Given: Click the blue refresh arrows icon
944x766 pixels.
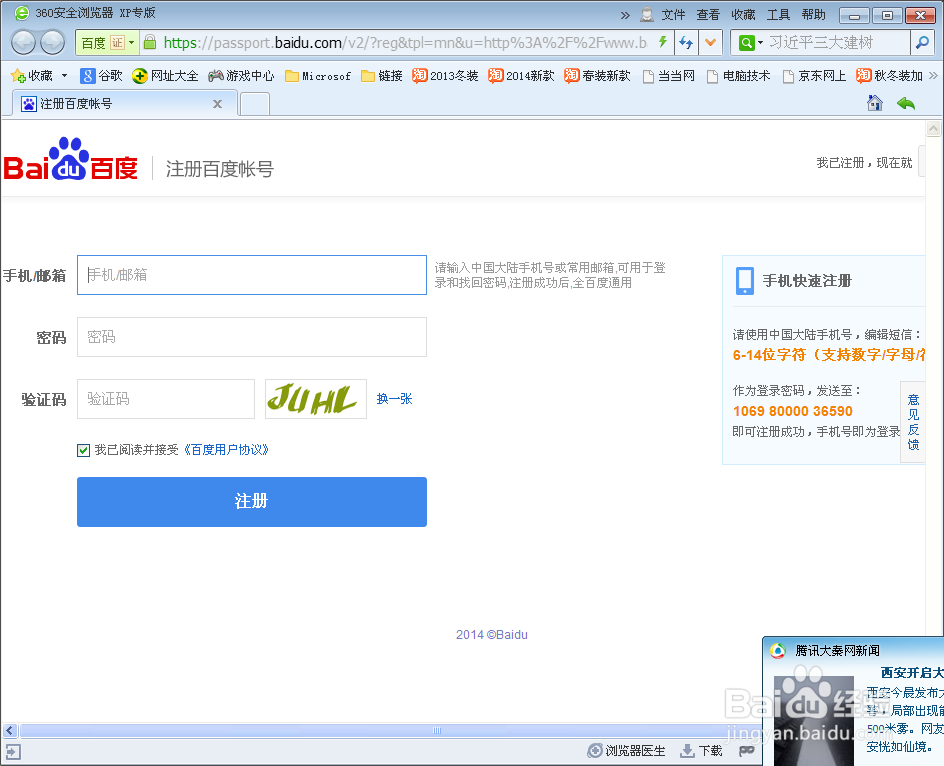Looking at the screenshot, I should tap(686, 43).
